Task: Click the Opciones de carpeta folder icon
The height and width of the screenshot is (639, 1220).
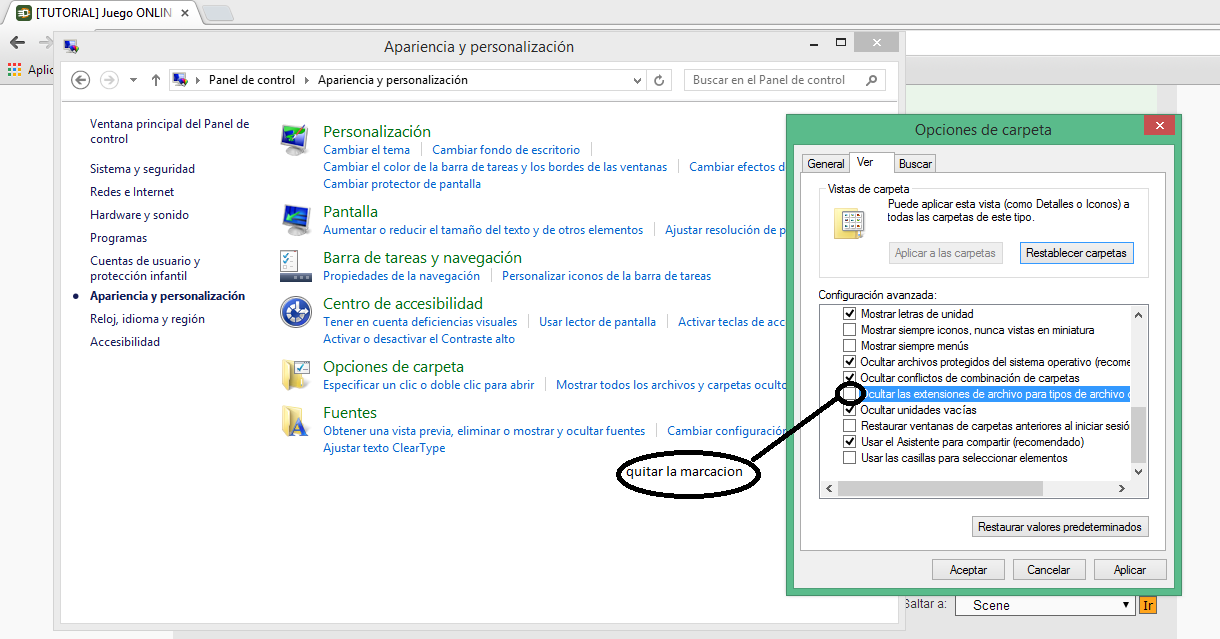Action: click(x=295, y=374)
